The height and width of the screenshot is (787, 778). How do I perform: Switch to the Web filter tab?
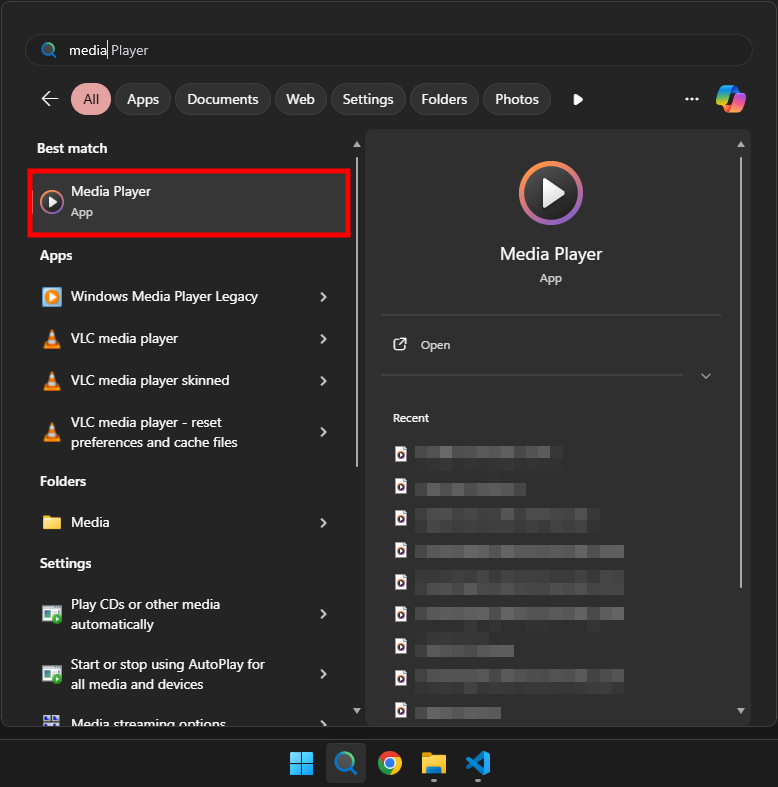coord(301,99)
